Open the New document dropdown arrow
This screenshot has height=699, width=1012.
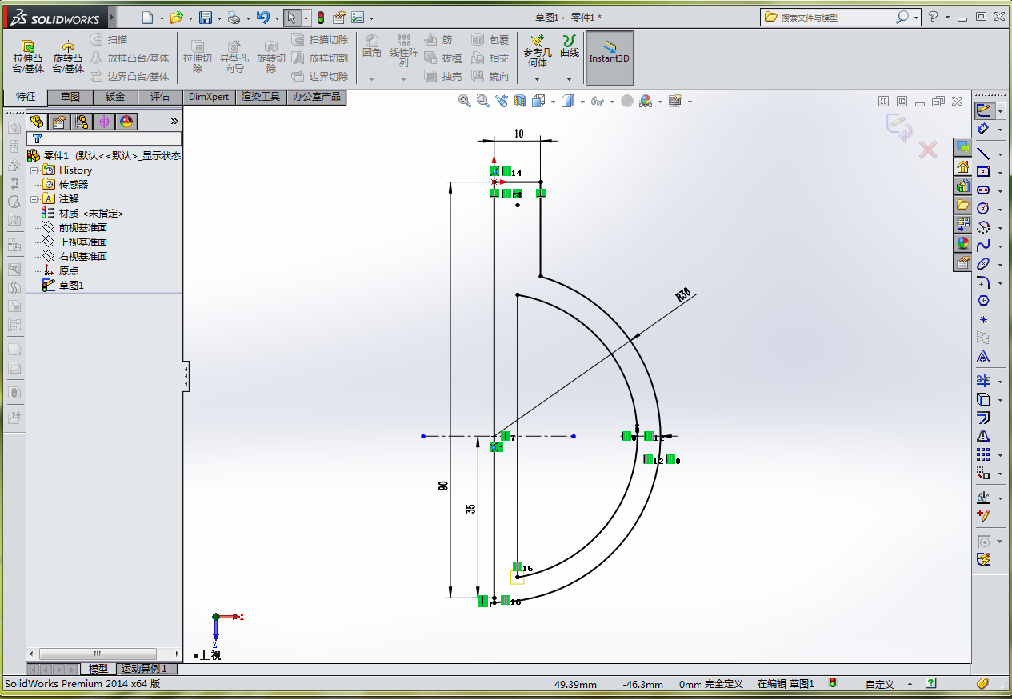pos(161,18)
